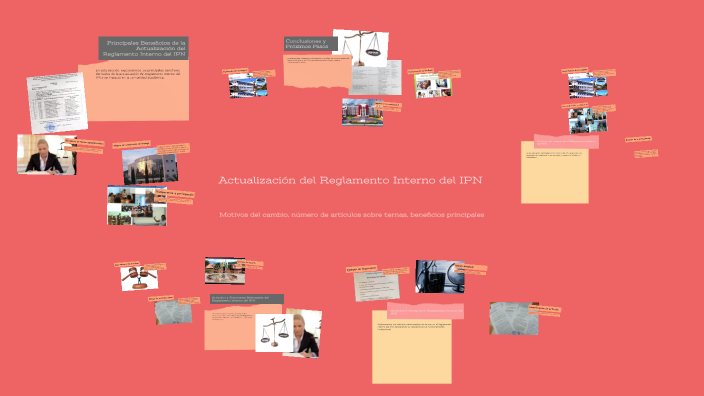Select the documents photo at the bottom right
The image size is (704, 396).
point(514,318)
